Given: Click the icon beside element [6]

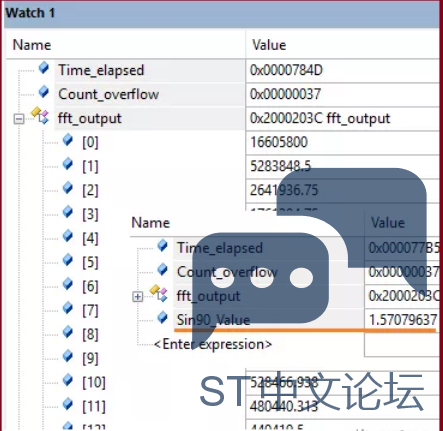Looking at the screenshot, I should 68,284.
